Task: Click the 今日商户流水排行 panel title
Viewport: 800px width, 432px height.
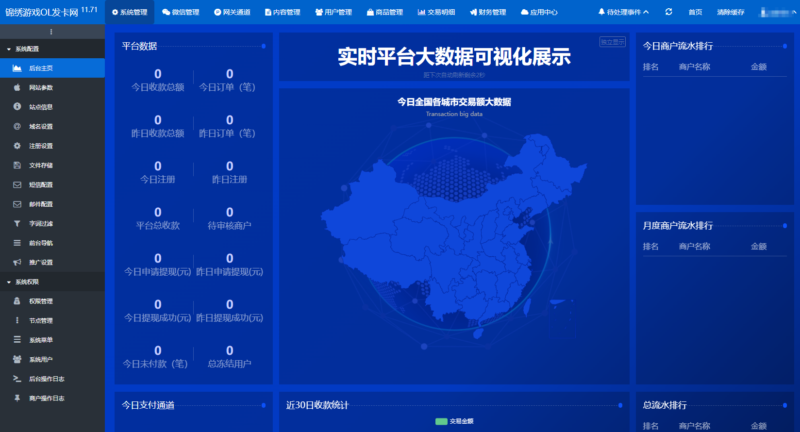Action: (678, 46)
